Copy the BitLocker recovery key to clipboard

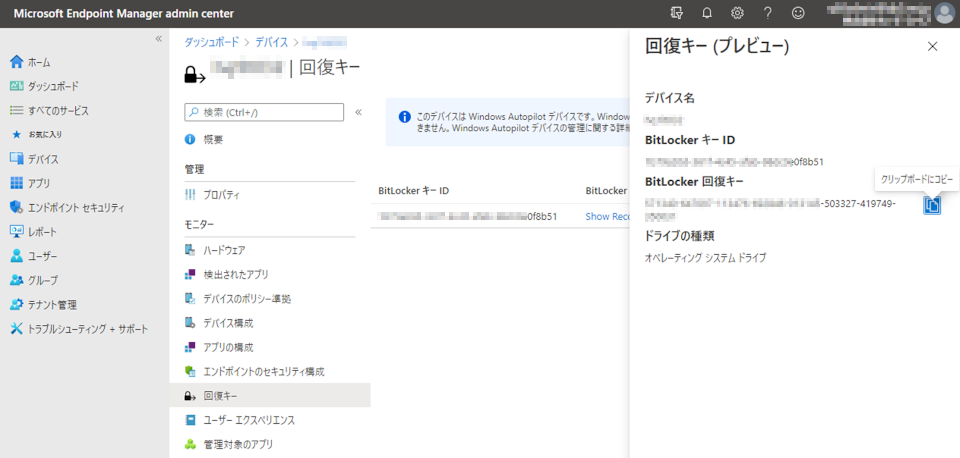click(932, 206)
